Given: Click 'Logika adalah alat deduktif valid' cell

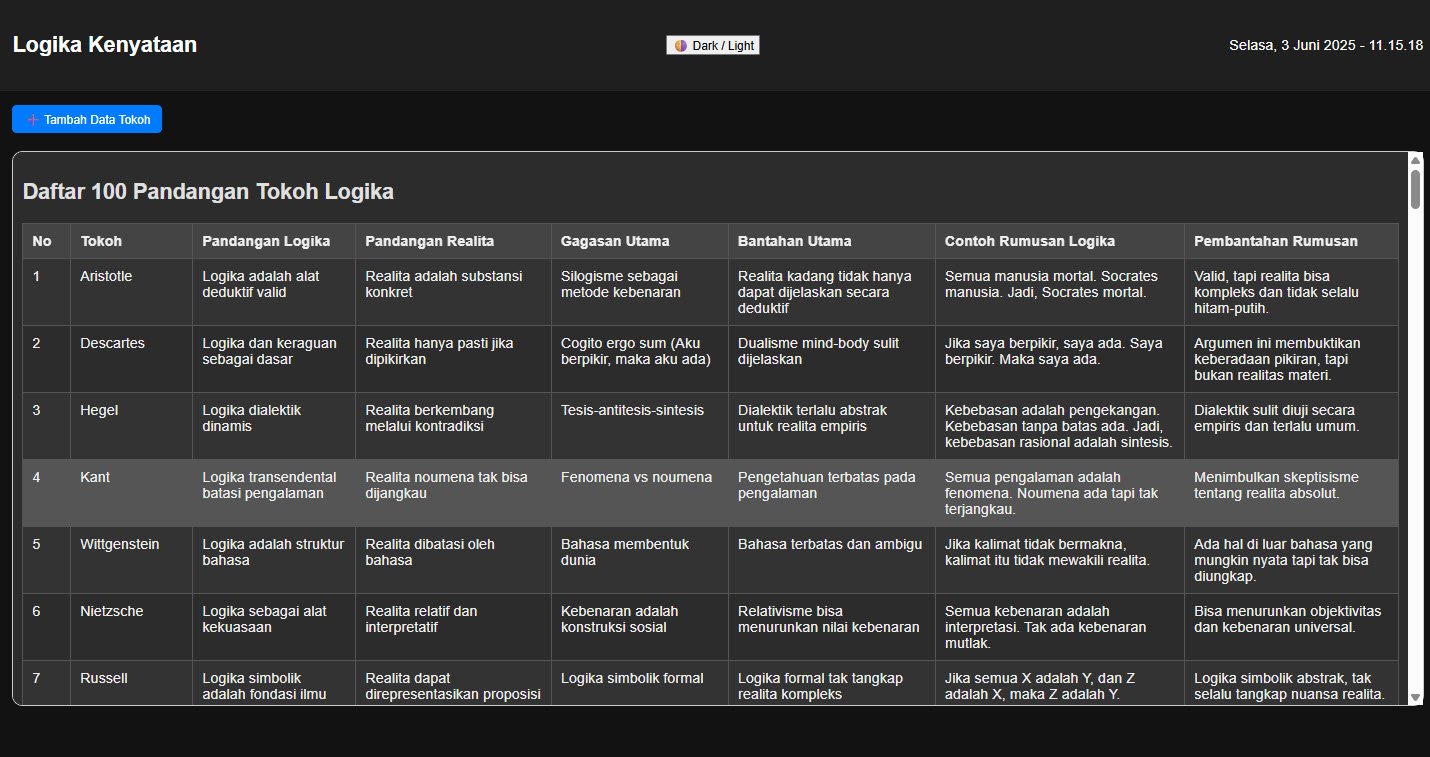Looking at the screenshot, I should point(274,292).
